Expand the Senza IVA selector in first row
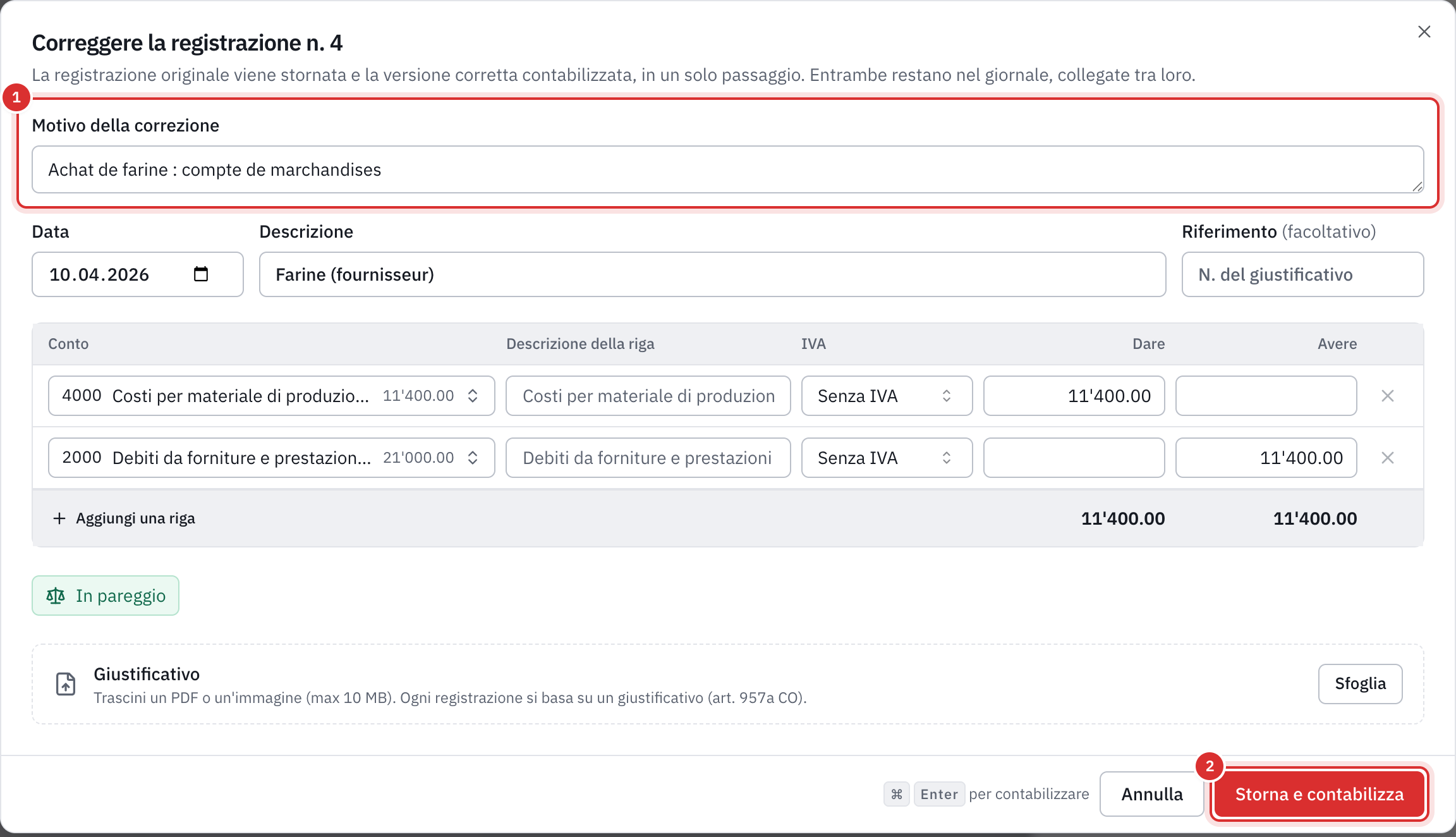The image size is (1456, 837). [x=887, y=396]
